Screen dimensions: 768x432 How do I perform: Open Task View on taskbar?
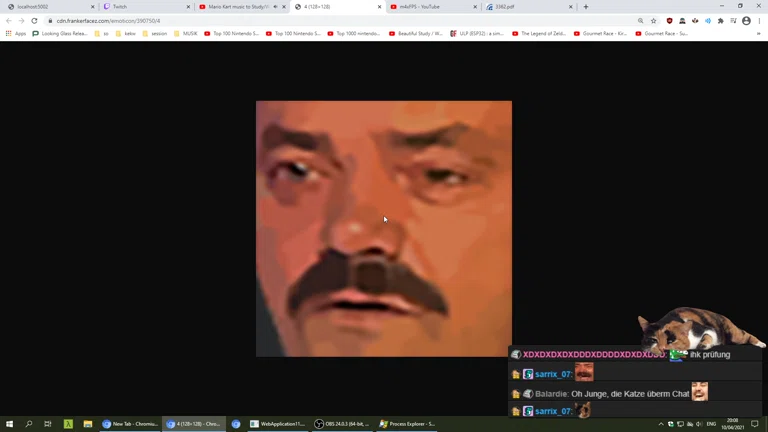[48, 424]
